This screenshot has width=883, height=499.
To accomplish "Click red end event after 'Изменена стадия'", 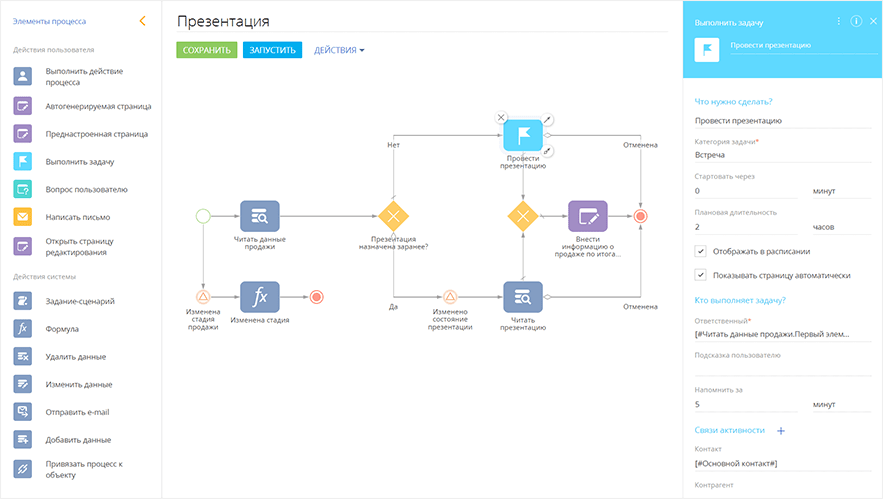I will 316,297.
